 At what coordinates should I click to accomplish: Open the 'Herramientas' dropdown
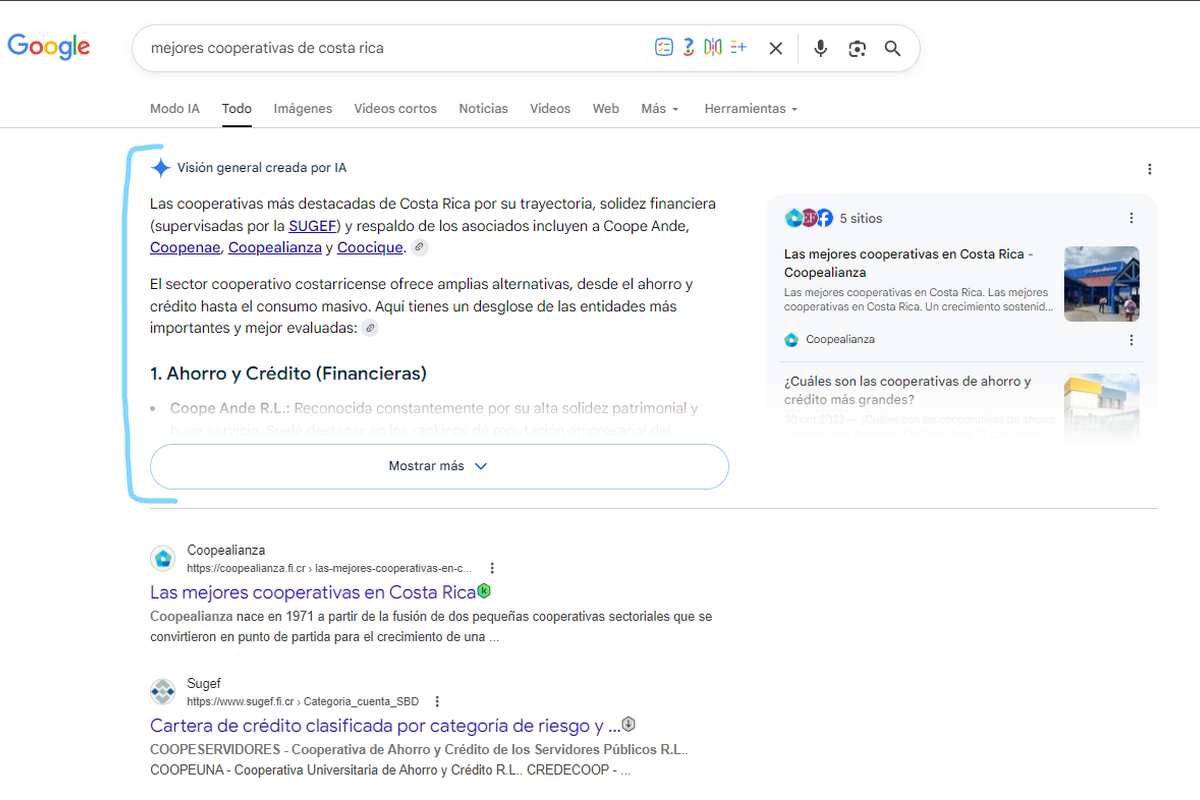pyautogui.click(x=751, y=108)
